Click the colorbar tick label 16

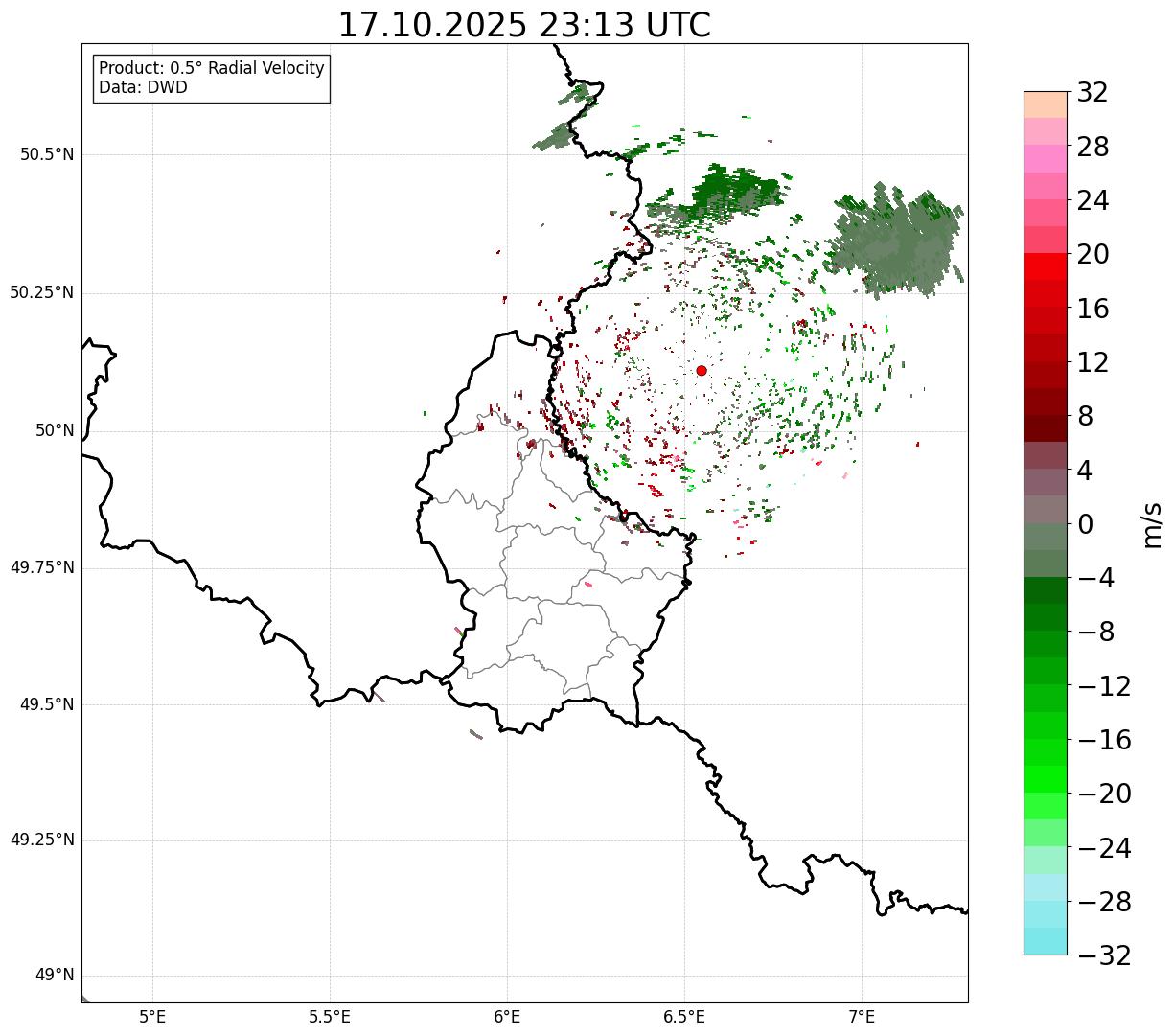tap(1093, 309)
